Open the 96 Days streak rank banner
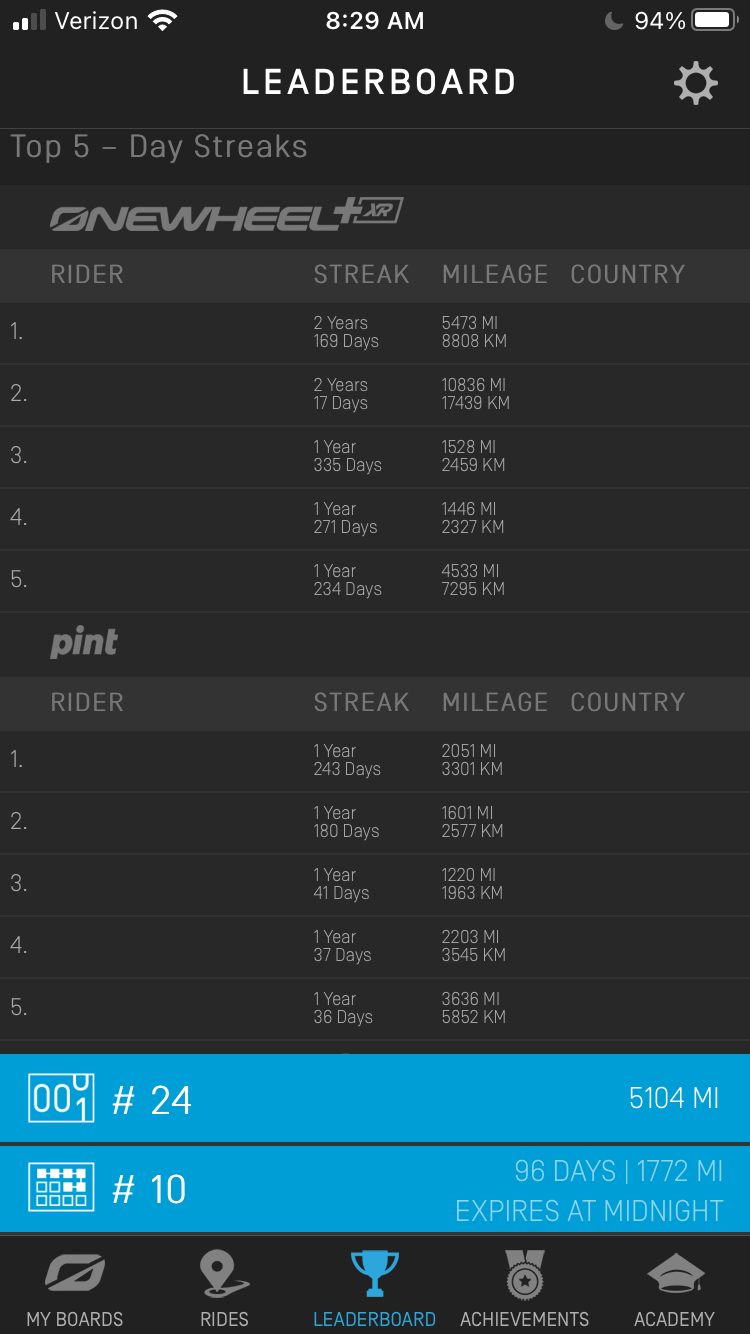This screenshot has width=750, height=1334. coord(375,1189)
